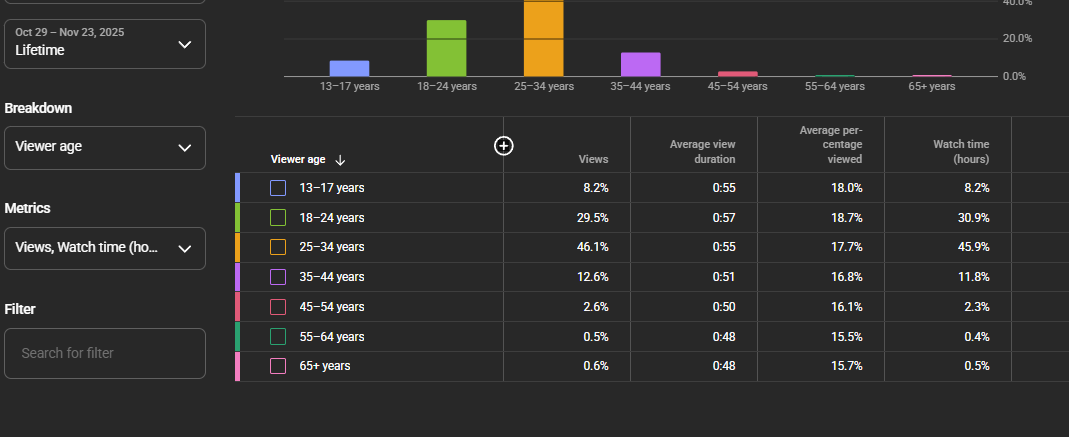Click the purple 35–44 years chart bar

[x=641, y=64]
